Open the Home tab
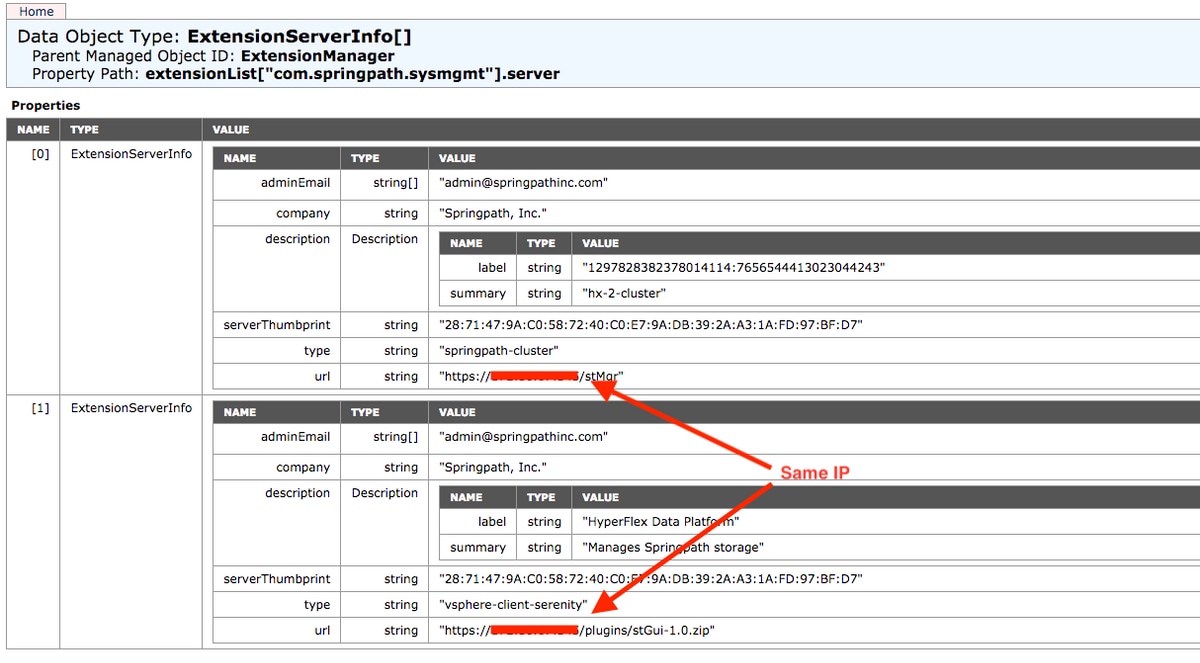The width and height of the screenshot is (1200, 663). [x=37, y=11]
